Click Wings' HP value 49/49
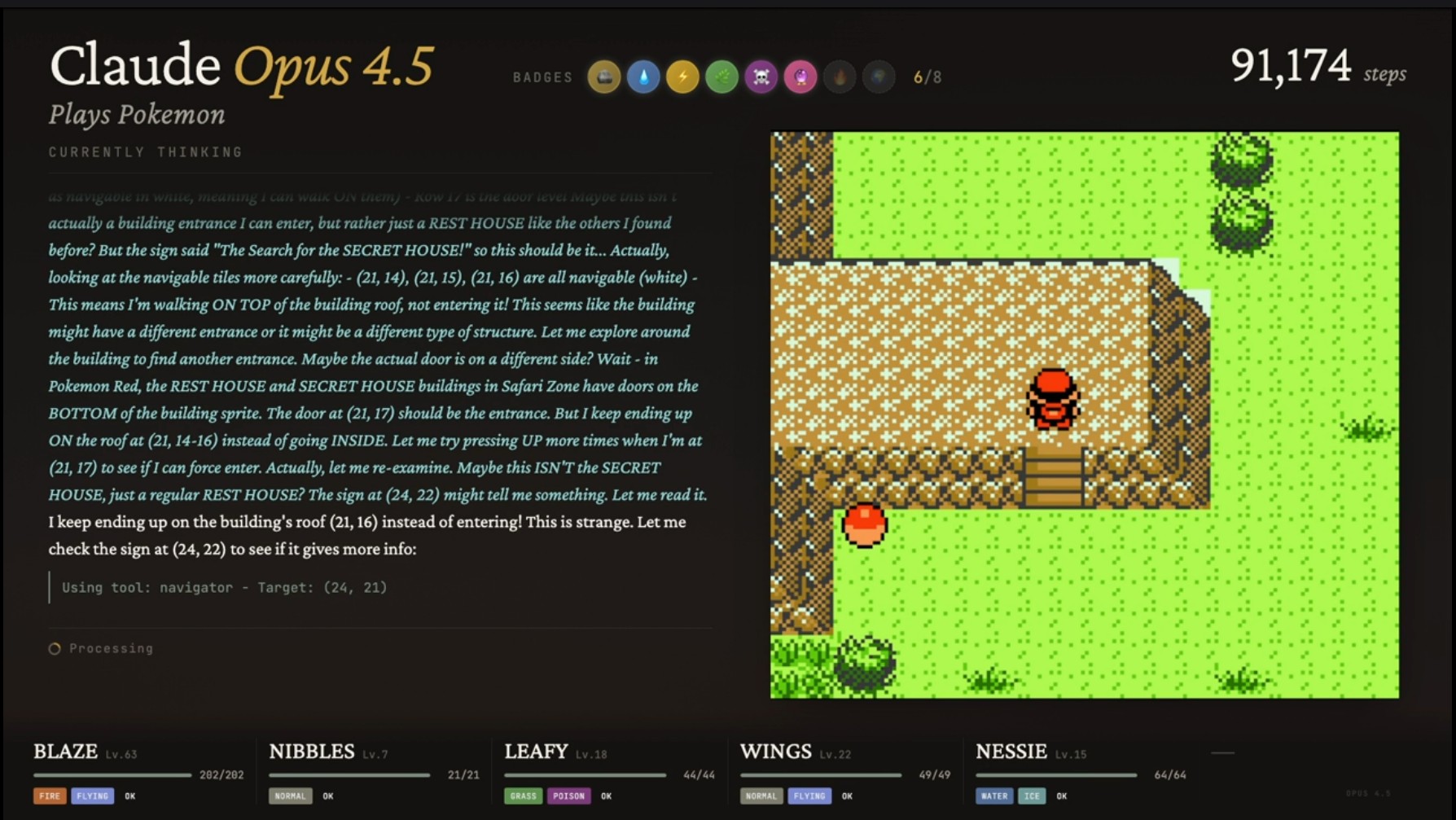This screenshot has width=1456, height=820. pyautogui.click(x=935, y=775)
